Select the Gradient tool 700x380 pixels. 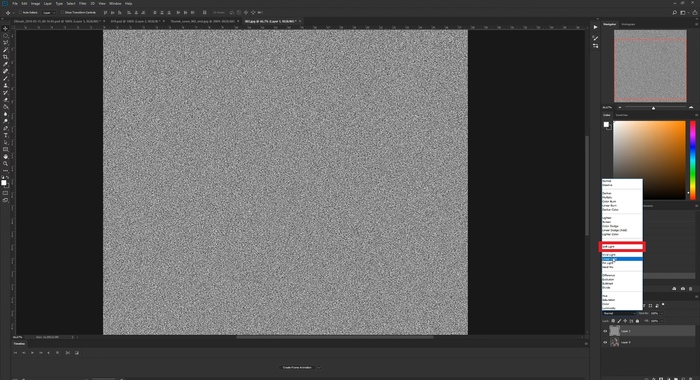coord(5,107)
